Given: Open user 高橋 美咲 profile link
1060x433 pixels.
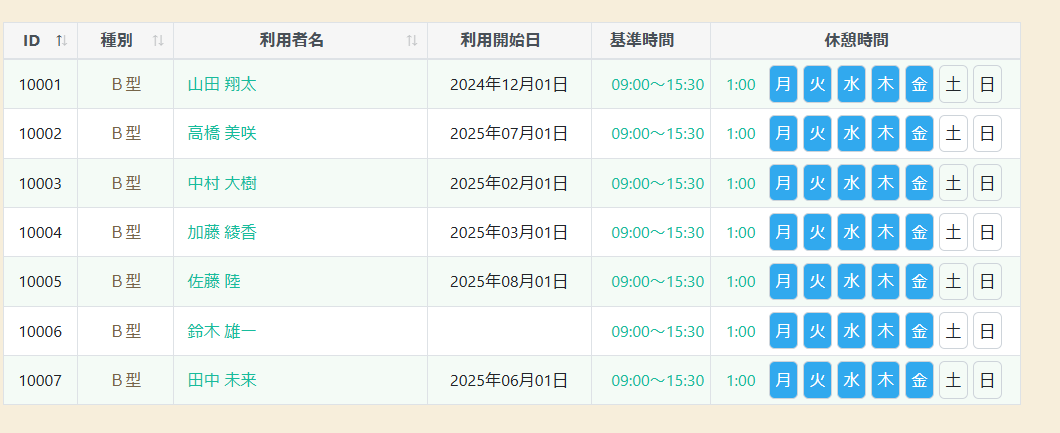Looking at the screenshot, I should (222, 134).
